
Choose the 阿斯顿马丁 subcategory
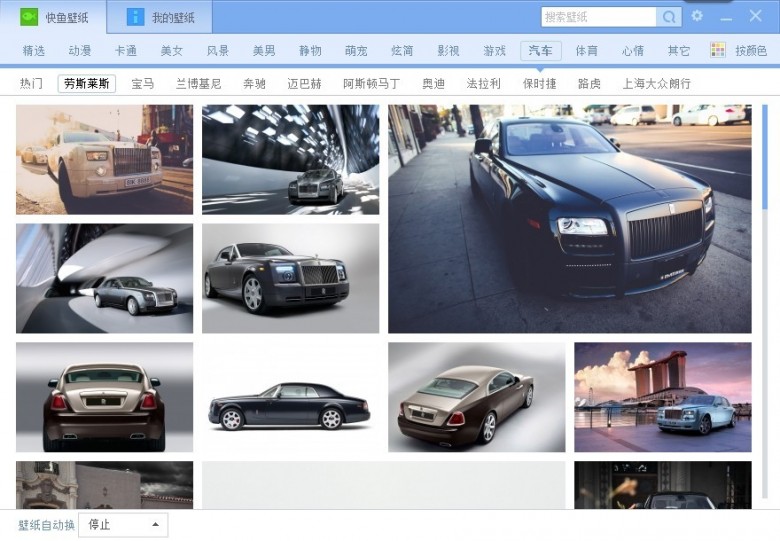pos(372,84)
